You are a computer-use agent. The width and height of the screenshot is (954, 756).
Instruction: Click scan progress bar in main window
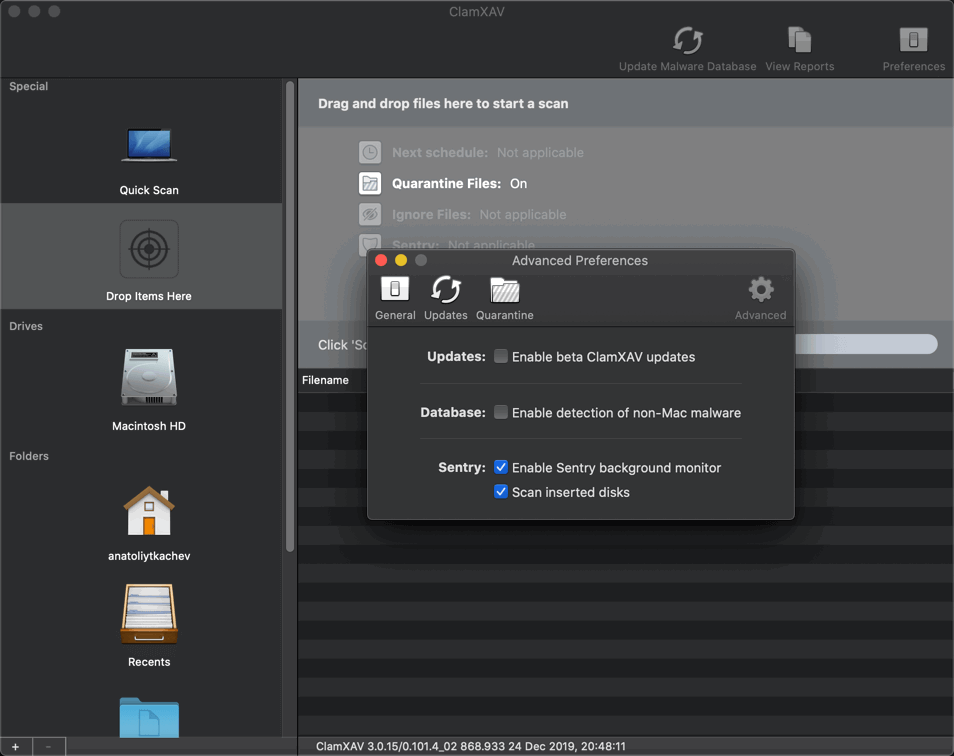click(x=866, y=344)
